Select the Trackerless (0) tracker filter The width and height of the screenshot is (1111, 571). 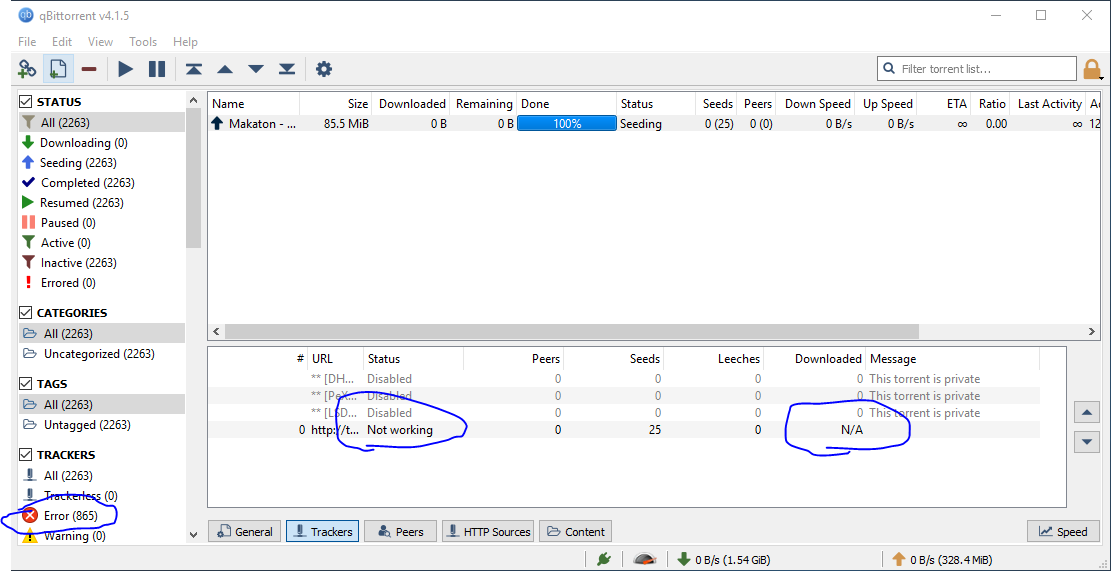click(x=80, y=496)
